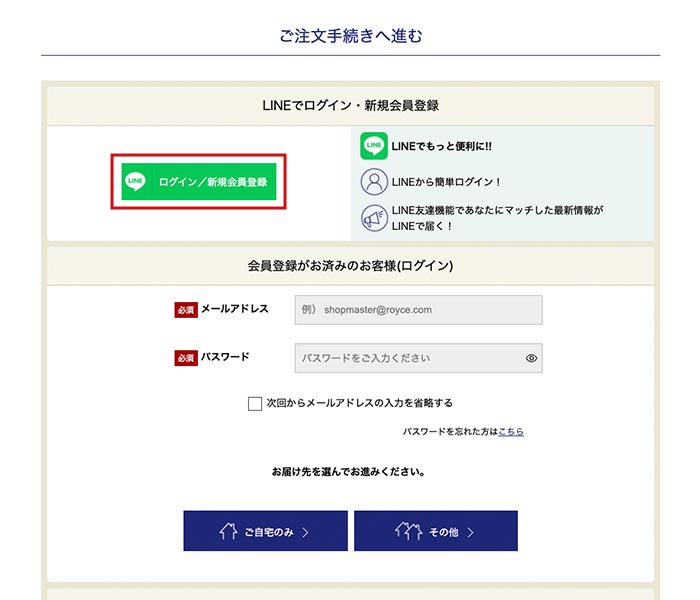Click the double house icon on その他 button

(x=408, y=531)
